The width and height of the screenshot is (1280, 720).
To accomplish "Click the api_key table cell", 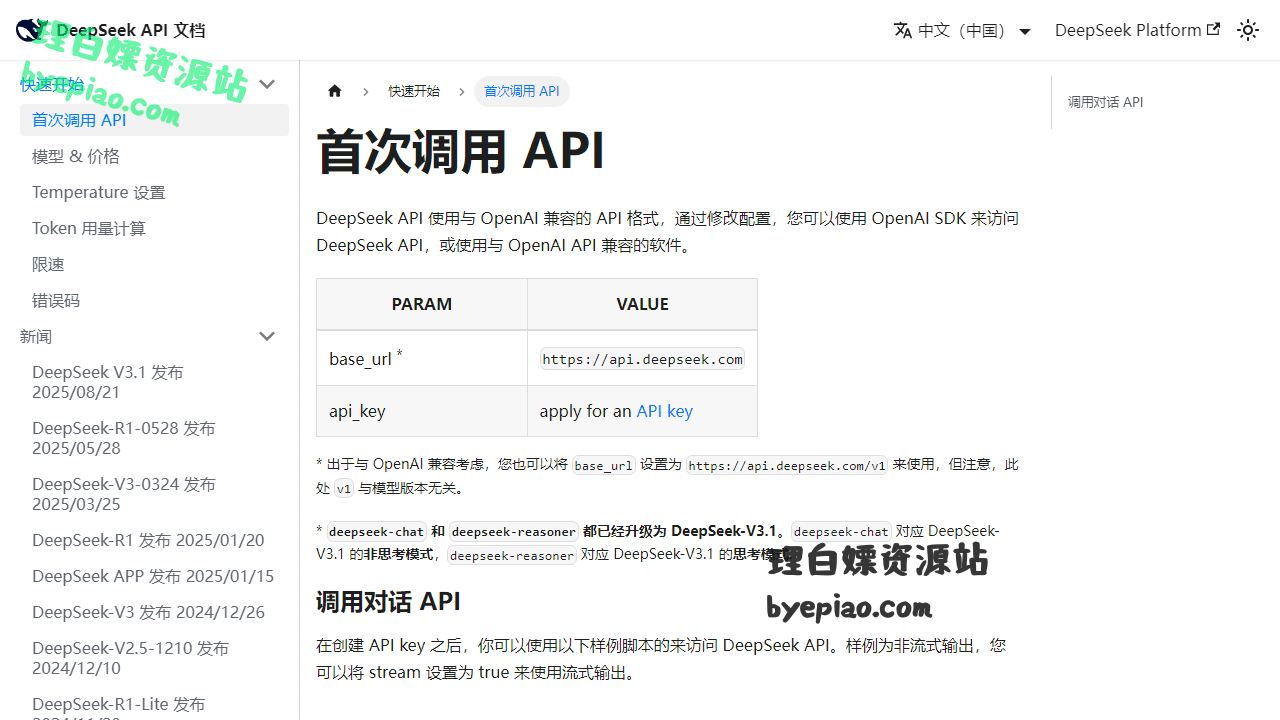I will click(422, 411).
